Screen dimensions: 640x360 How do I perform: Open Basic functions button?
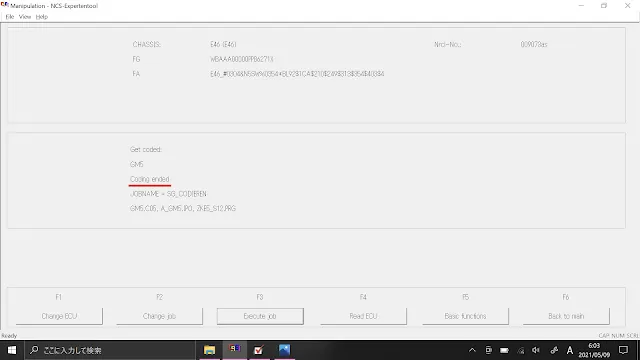(x=465, y=316)
